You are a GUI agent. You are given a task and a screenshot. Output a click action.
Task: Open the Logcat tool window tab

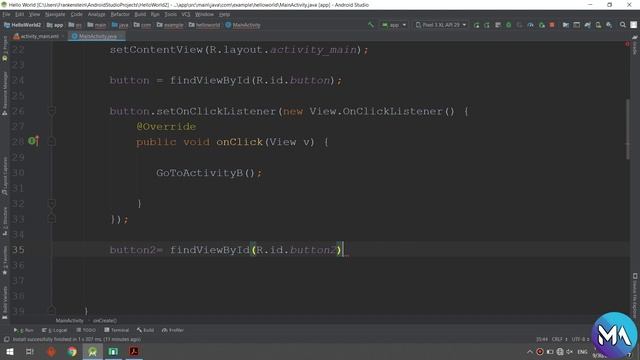pyautogui.click(x=55, y=330)
